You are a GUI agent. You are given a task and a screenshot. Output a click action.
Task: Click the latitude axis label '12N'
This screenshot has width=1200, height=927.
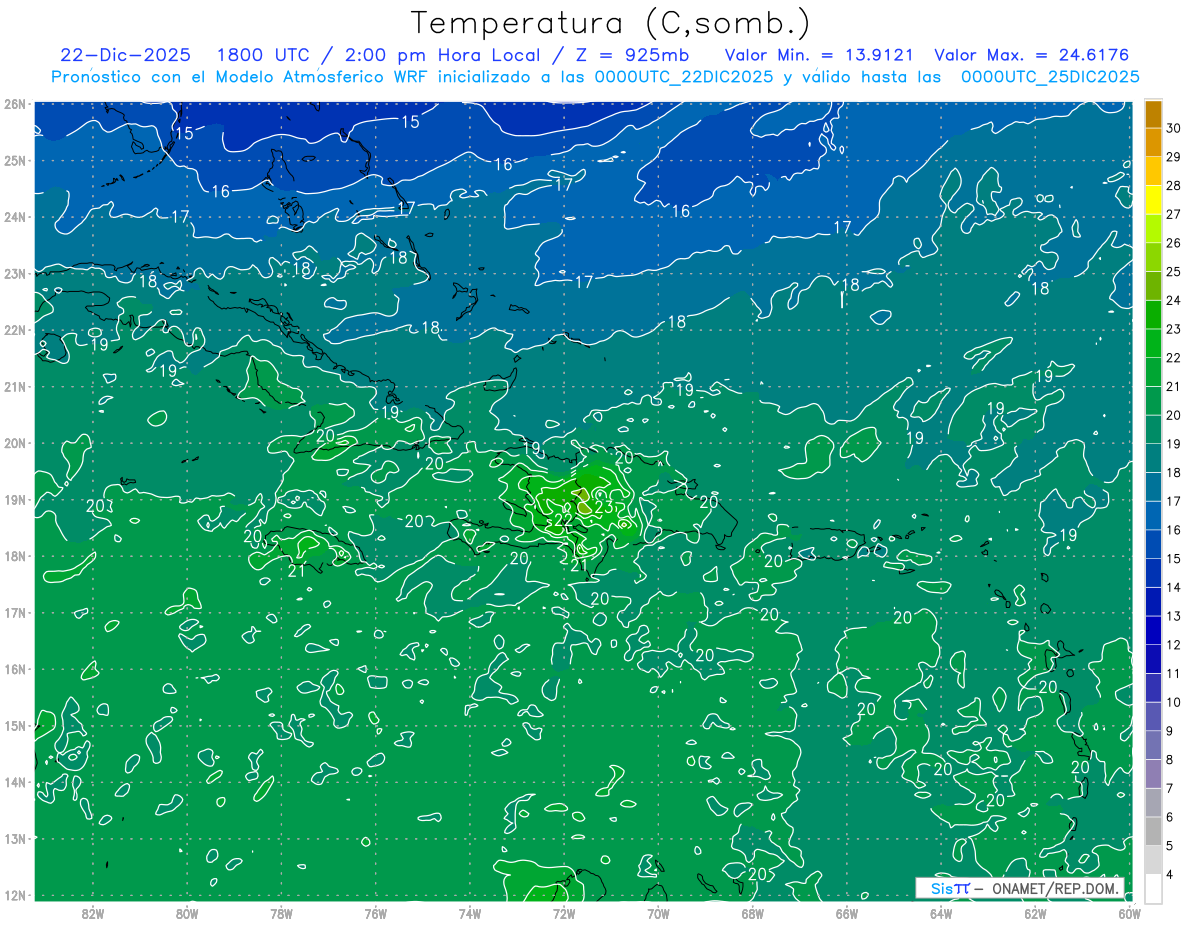(x=15, y=895)
